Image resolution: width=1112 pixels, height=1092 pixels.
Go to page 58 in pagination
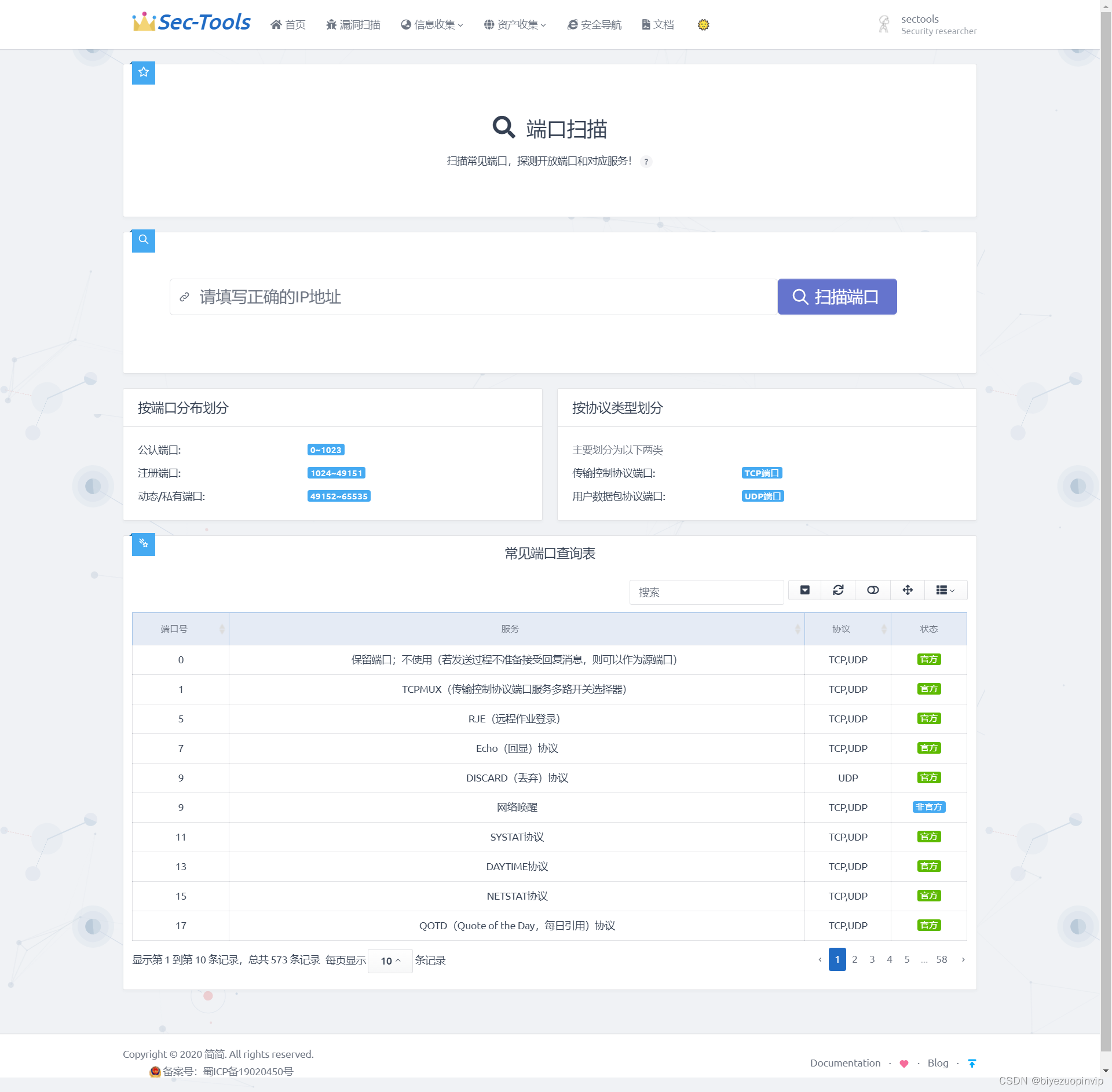[941, 959]
